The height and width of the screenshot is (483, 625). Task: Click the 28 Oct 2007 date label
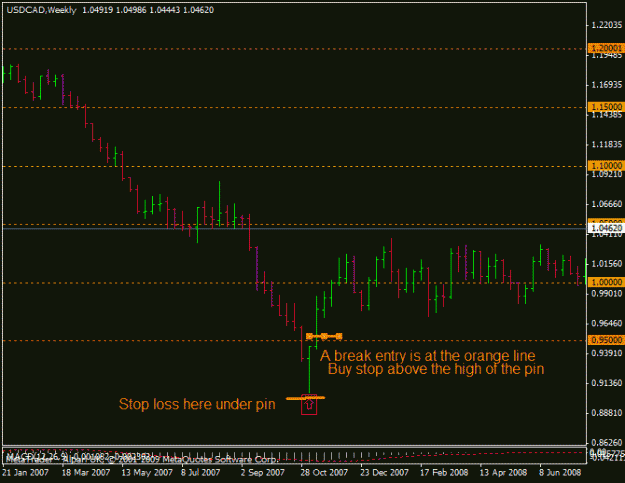[324, 473]
